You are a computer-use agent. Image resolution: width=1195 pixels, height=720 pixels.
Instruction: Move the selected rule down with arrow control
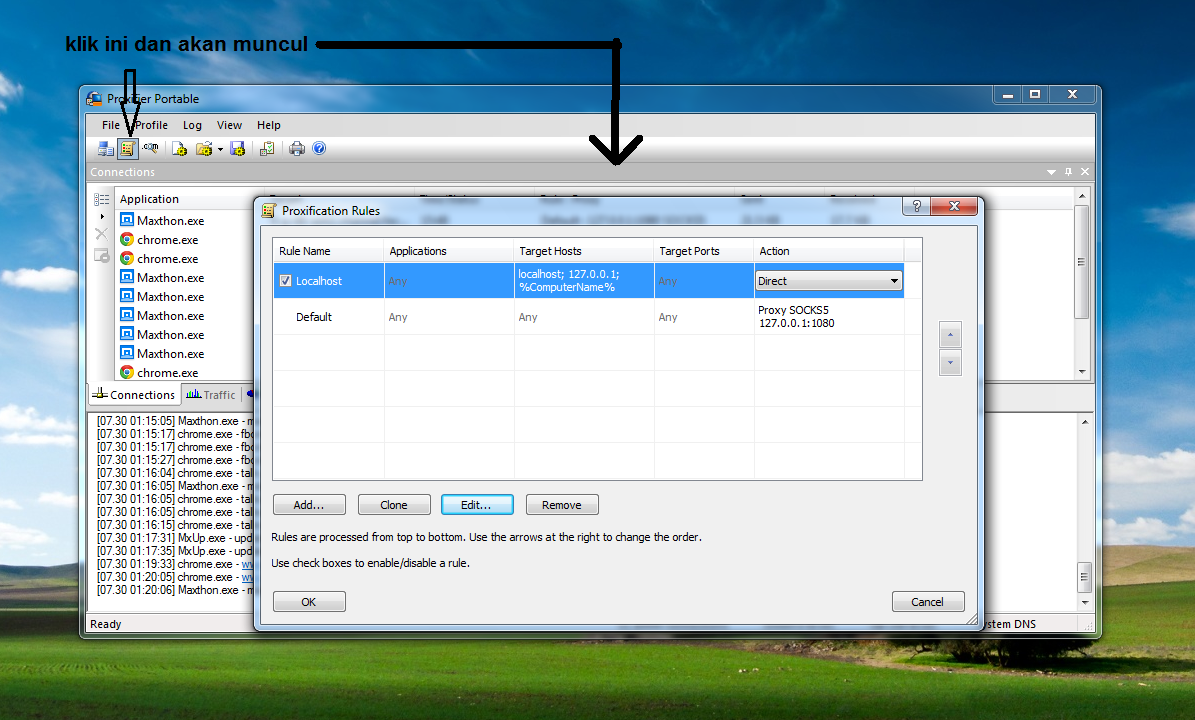950,363
